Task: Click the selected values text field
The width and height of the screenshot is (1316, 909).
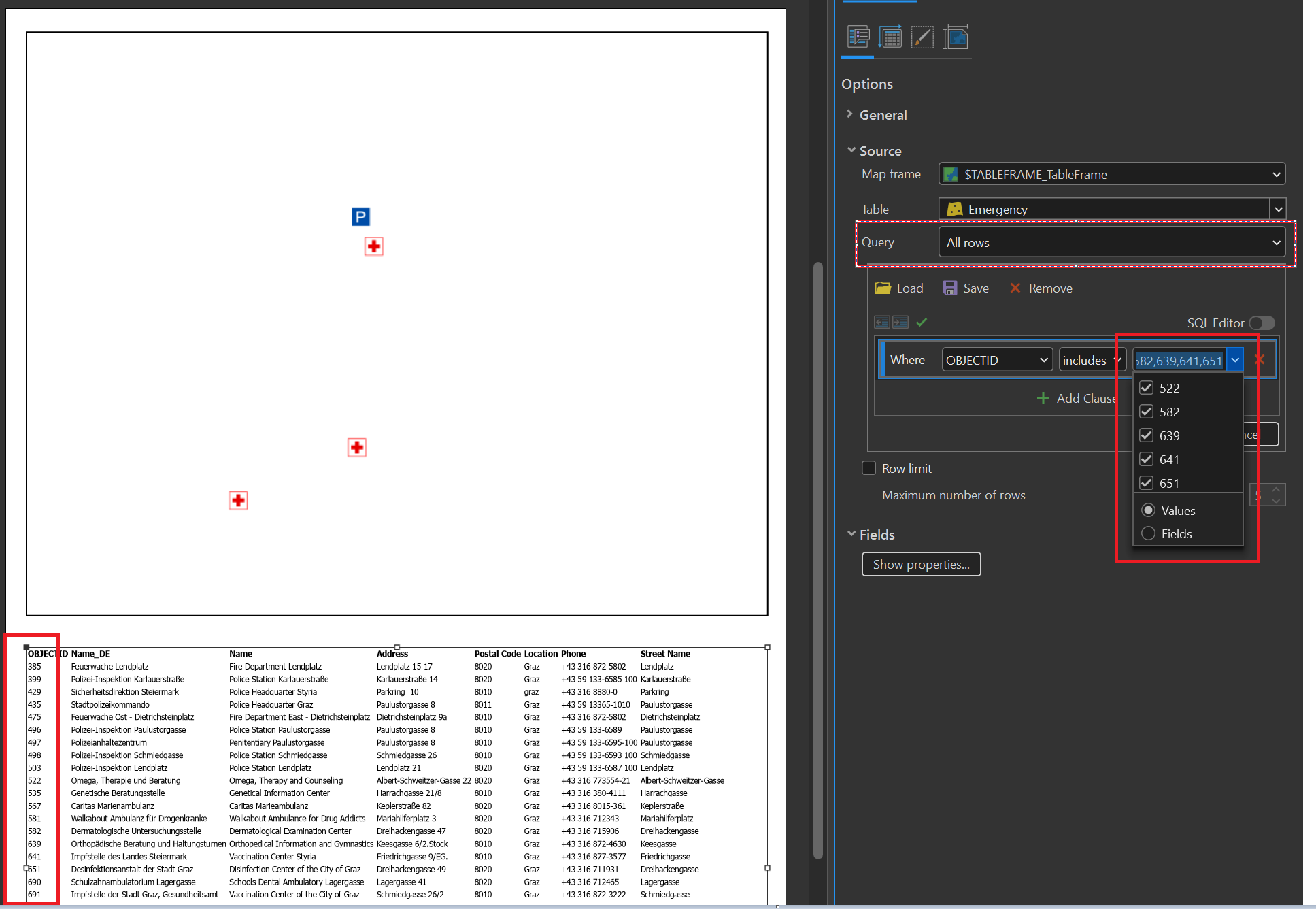Action: pos(1179,360)
